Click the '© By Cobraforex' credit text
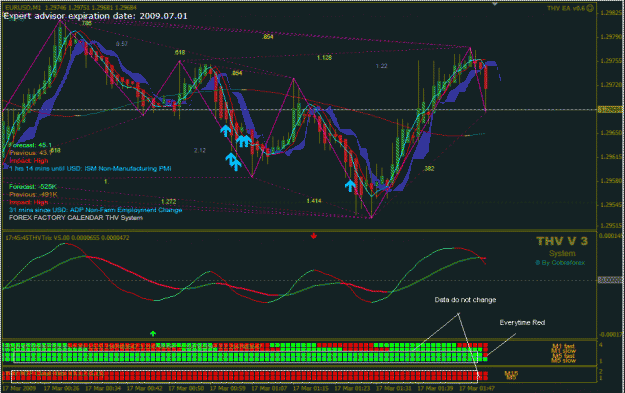 pos(560,263)
